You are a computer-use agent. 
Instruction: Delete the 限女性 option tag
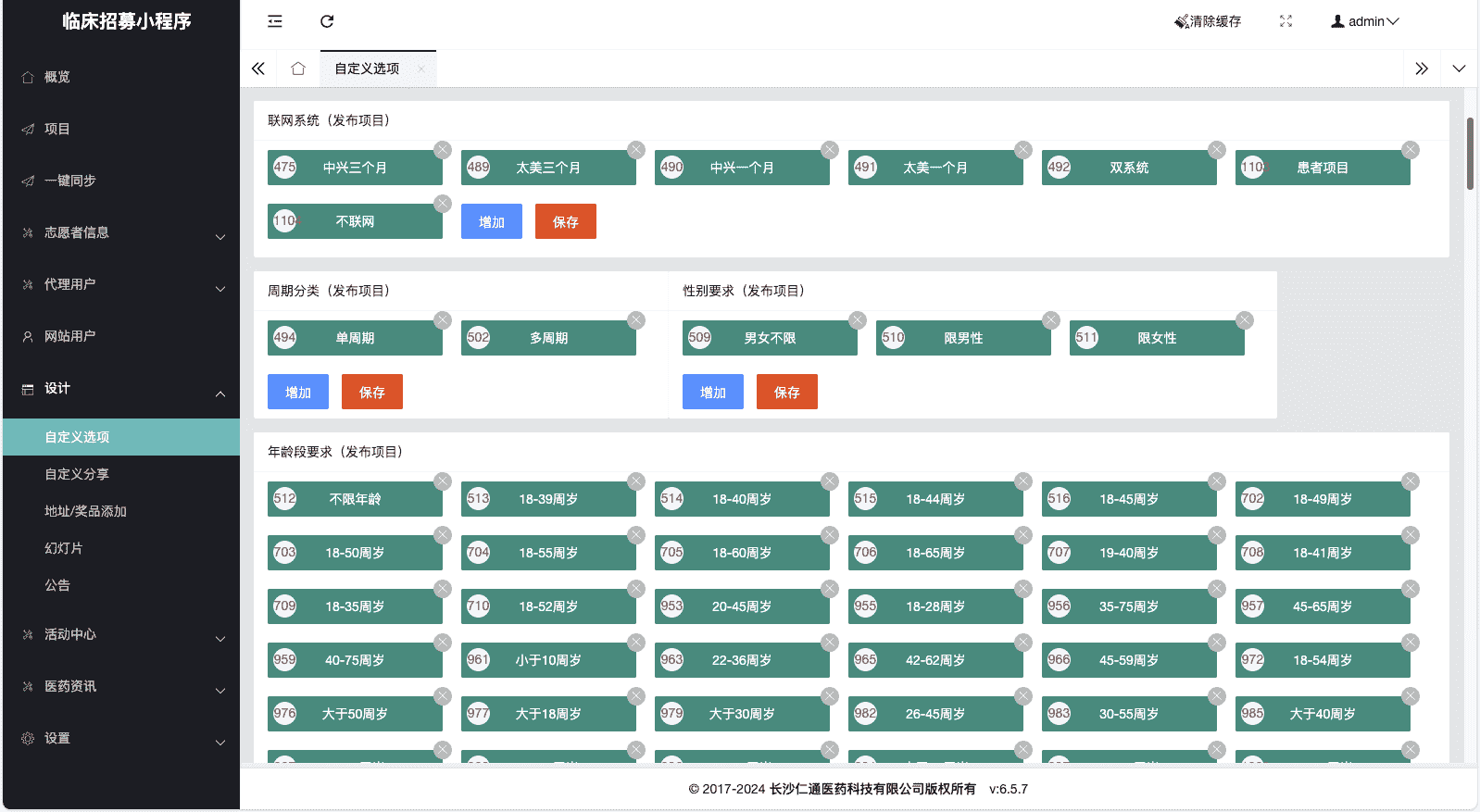(1245, 320)
